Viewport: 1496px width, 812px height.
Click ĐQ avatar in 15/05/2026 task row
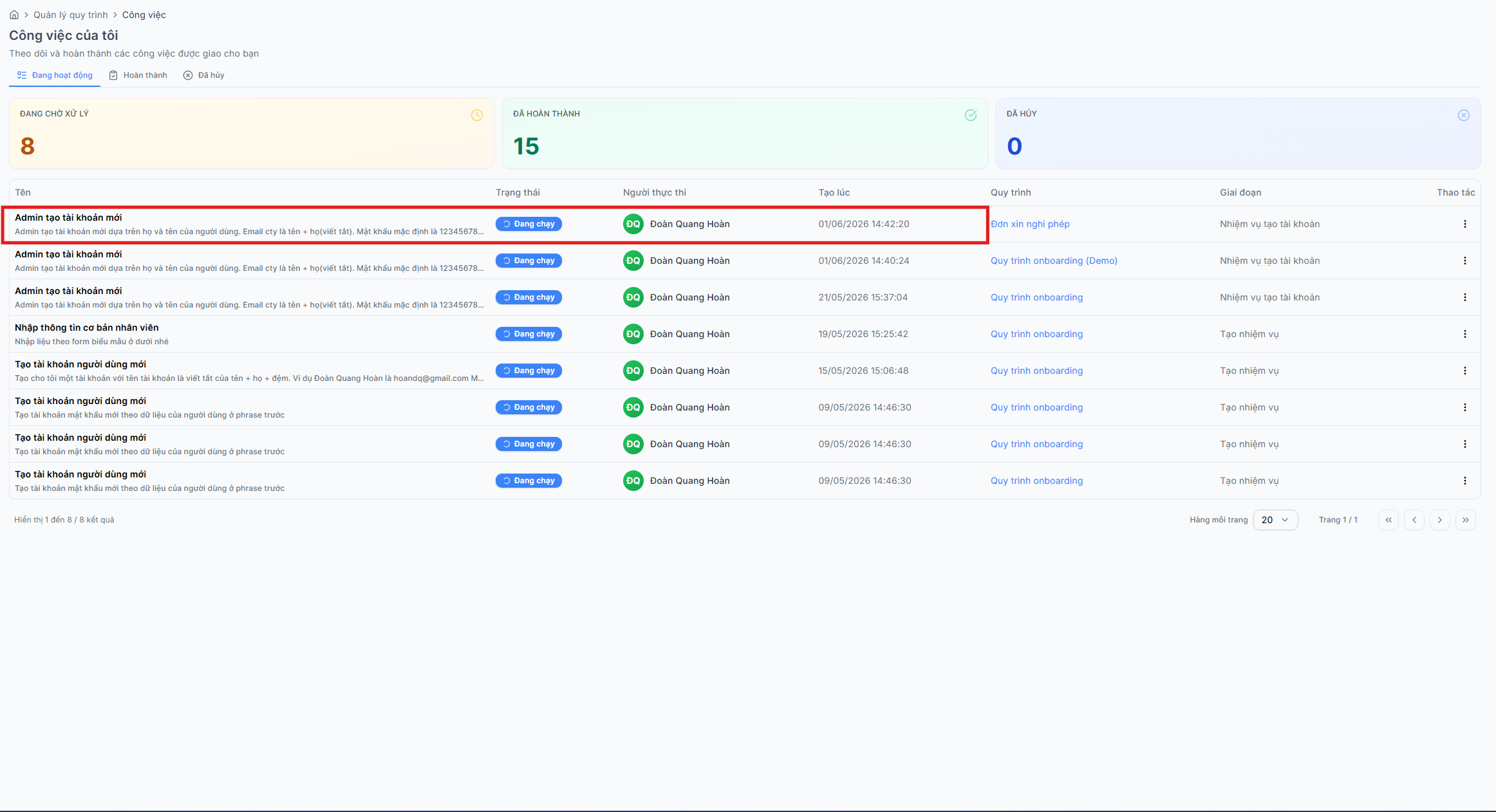[633, 371]
